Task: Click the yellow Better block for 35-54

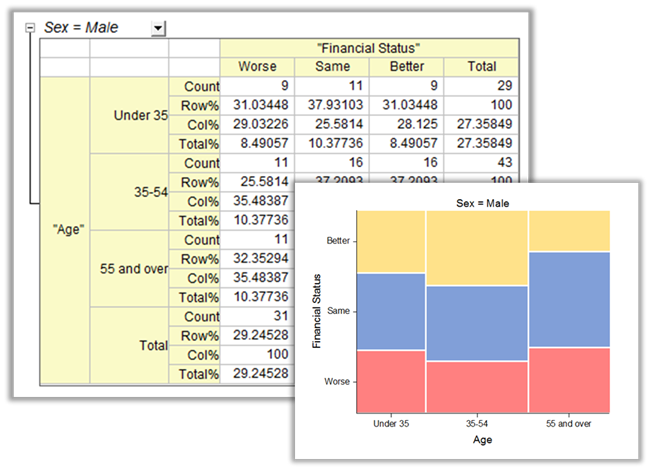Action: [x=476, y=248]
